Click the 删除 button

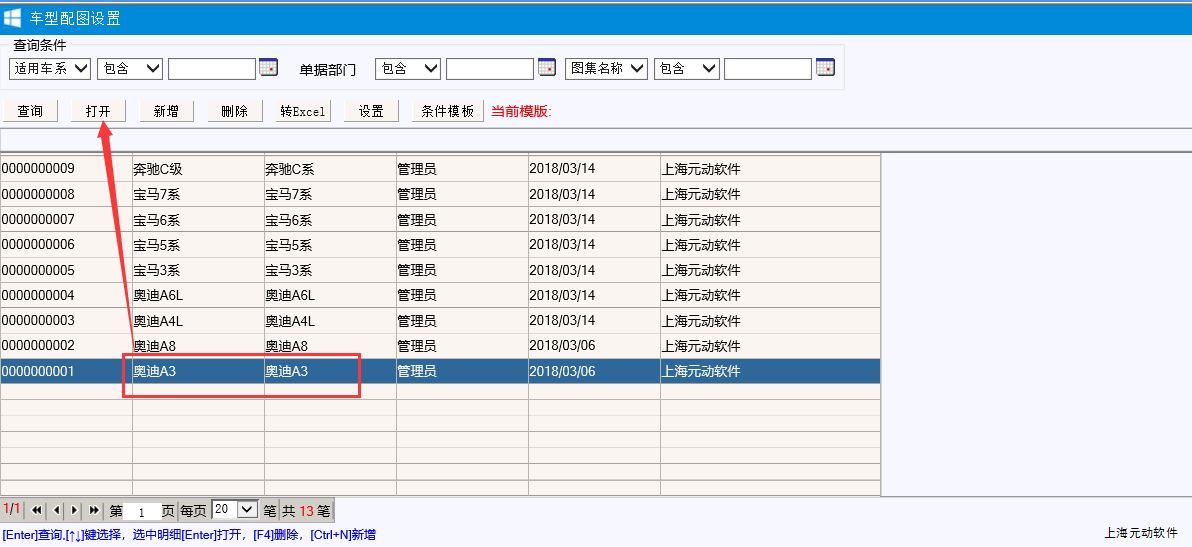click(234, 111)
